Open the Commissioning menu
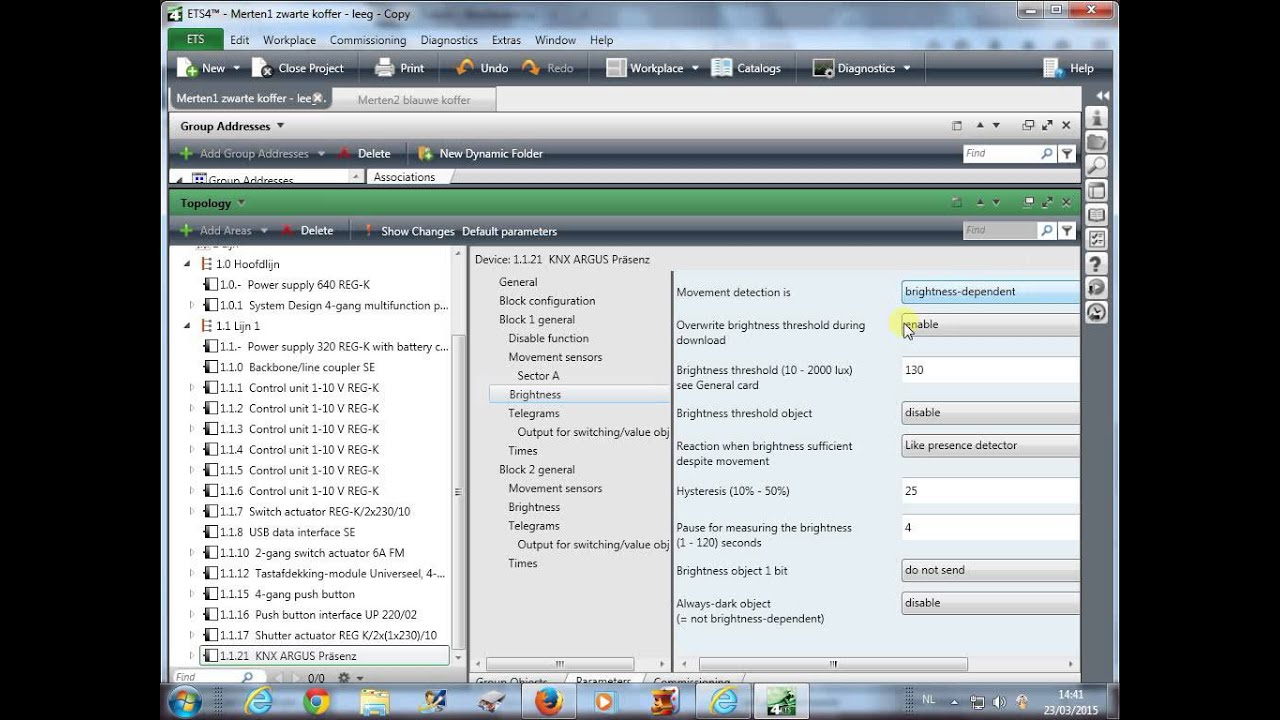This screenshot has height=720, width=1280. pyautogui.click(x=368, y=40)
